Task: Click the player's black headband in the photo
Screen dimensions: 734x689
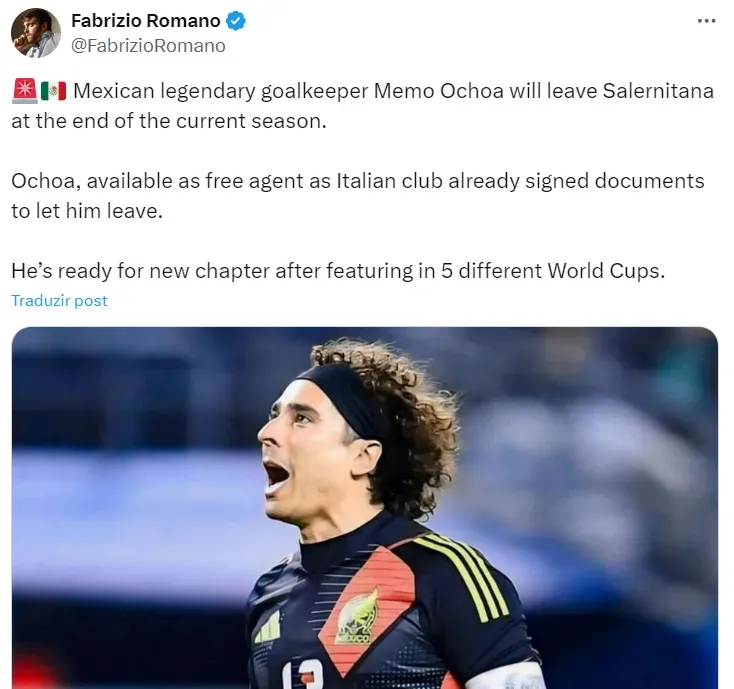Action: (344, 398)
